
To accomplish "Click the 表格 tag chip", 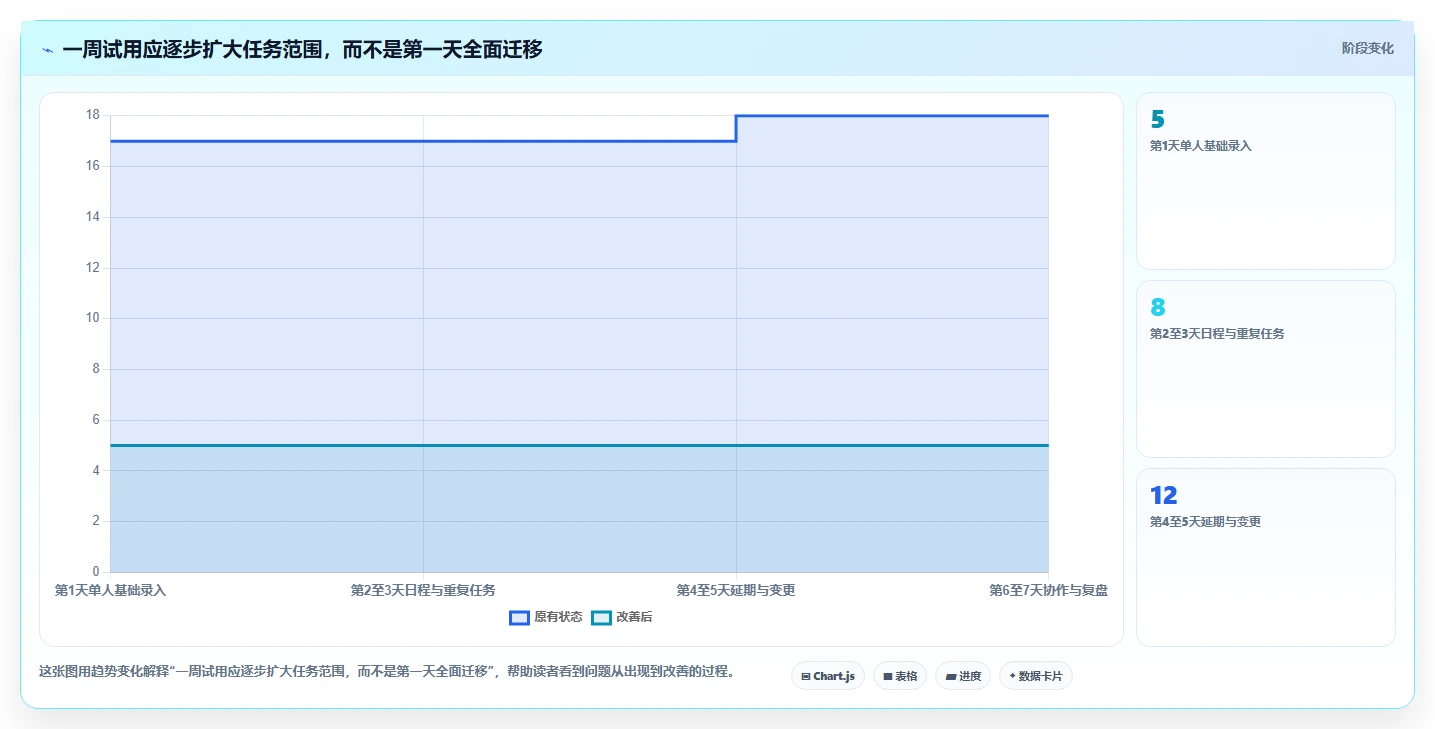I will (x=900, y=676).
